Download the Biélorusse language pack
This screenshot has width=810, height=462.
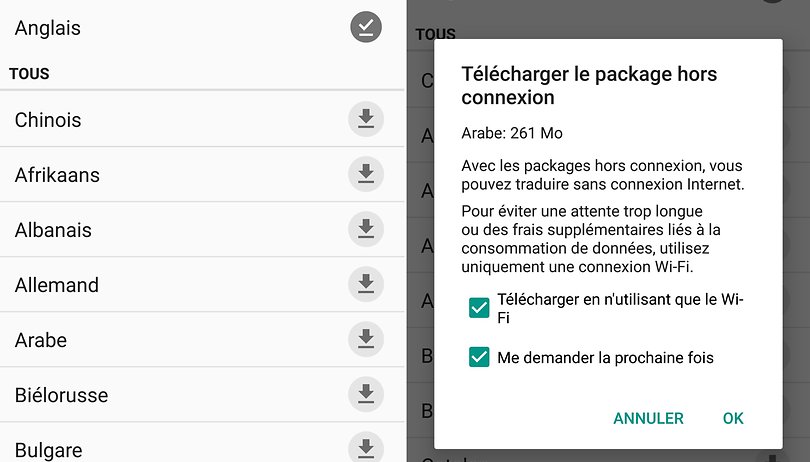[x=366, y=394]
